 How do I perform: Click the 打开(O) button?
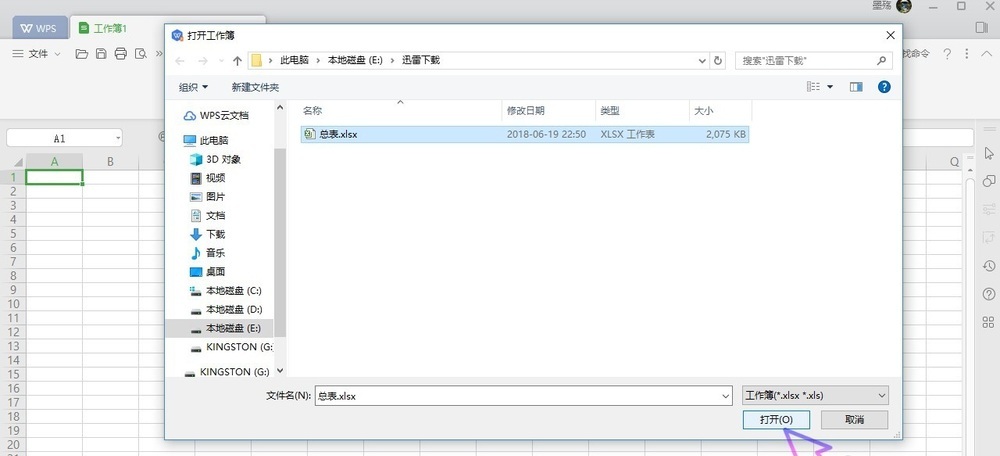point(776,420)
